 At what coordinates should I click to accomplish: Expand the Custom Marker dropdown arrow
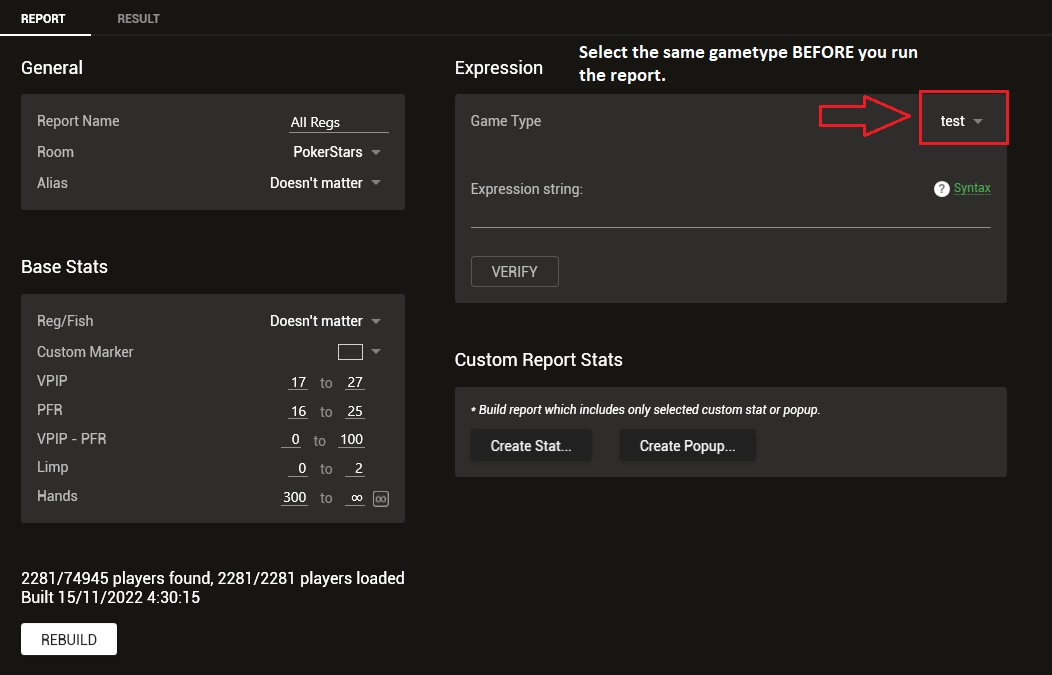point(377,352)
